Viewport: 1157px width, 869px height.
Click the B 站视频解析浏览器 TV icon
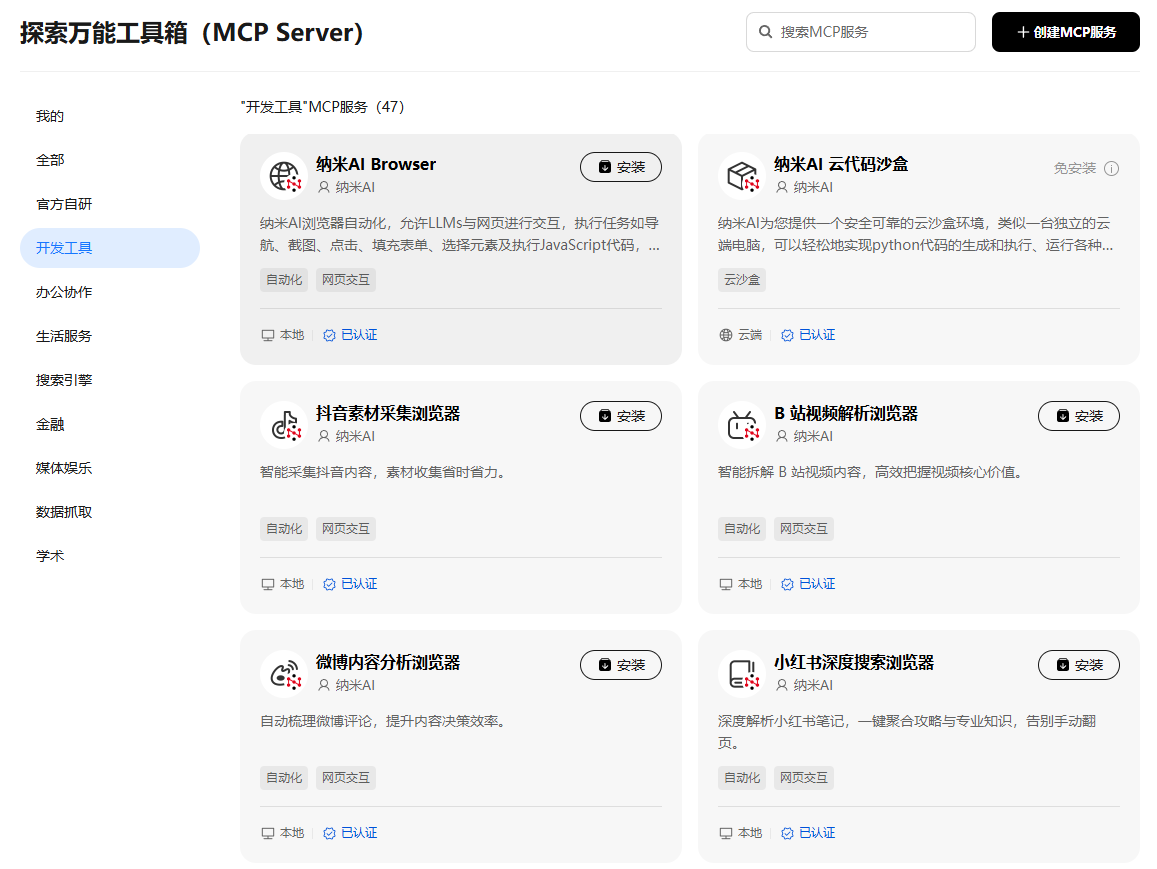click(x=742, y=426)
